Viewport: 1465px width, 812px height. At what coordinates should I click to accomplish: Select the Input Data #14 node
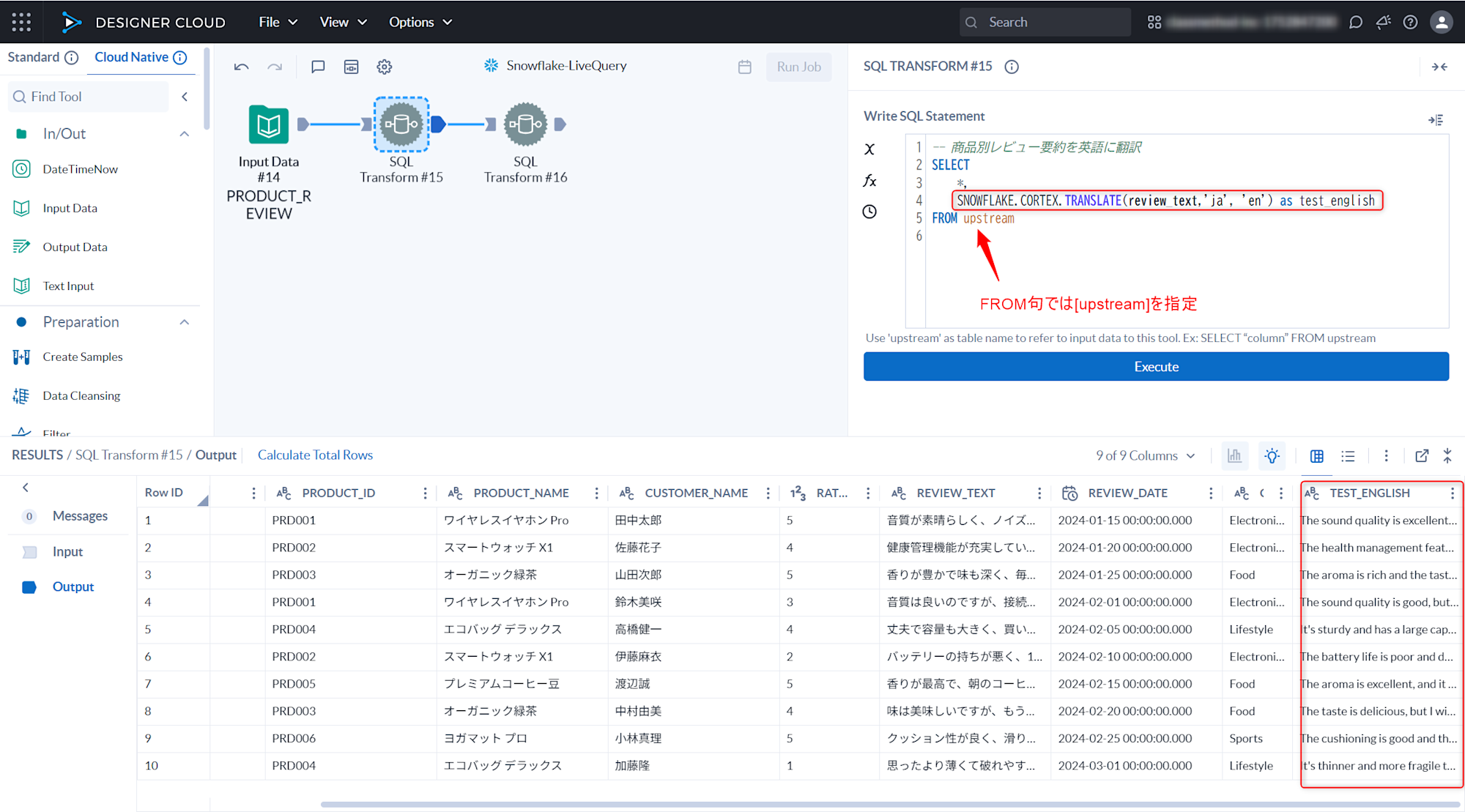[269, 124]
